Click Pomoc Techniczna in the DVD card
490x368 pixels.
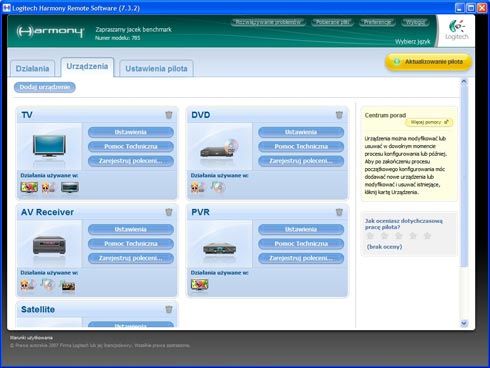point(301,147)
